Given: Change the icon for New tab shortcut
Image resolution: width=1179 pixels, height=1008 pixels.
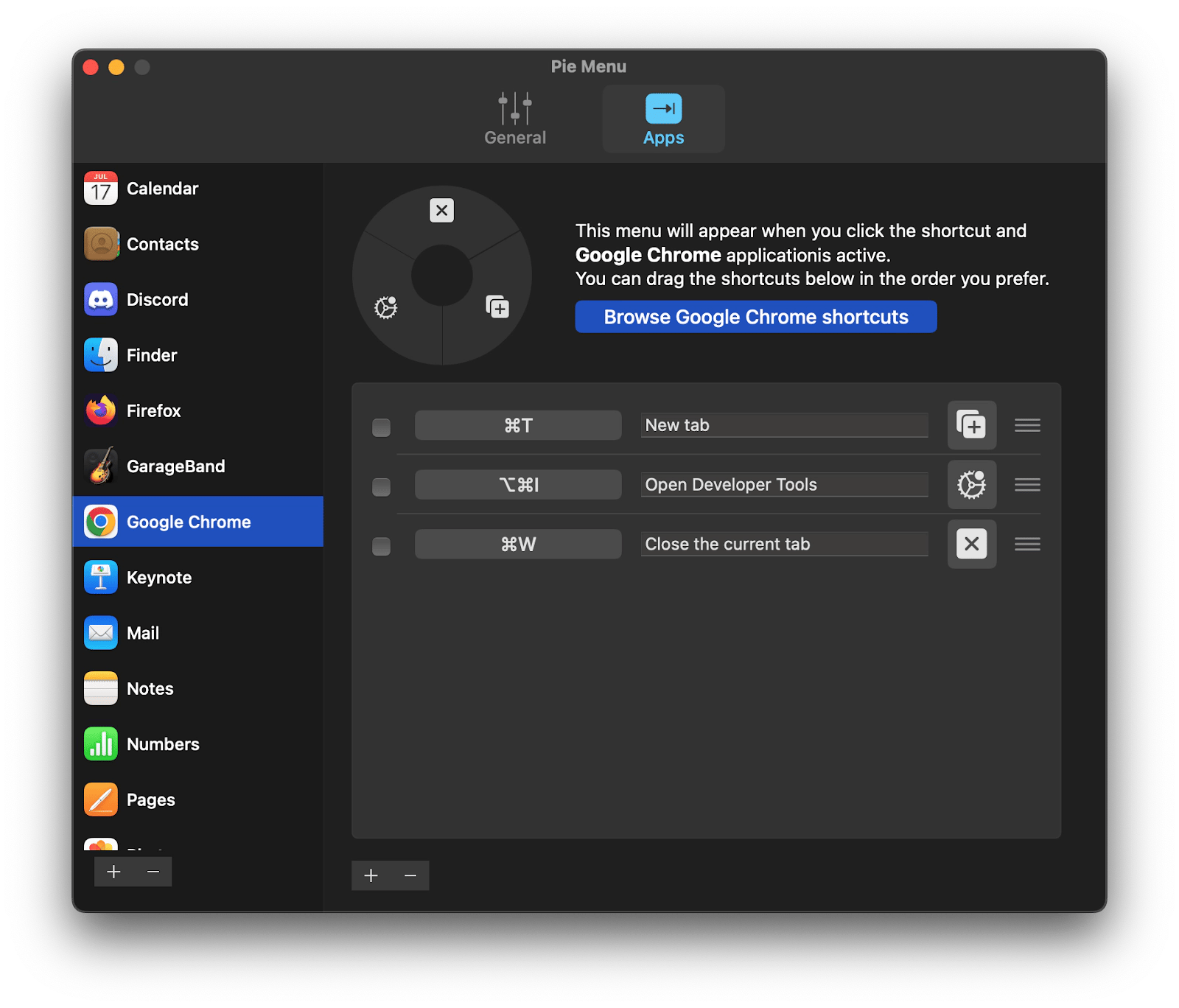Looking at the screenshot, I should click(972, 425).
